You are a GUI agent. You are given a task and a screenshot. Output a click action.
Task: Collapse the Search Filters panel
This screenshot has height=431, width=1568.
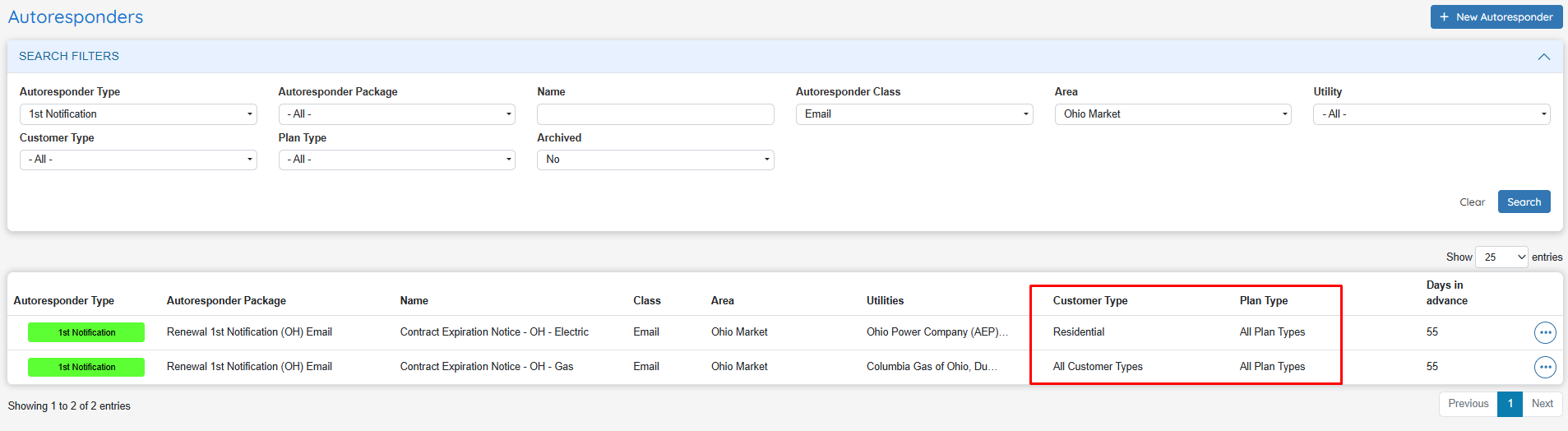click(1543, 57)
